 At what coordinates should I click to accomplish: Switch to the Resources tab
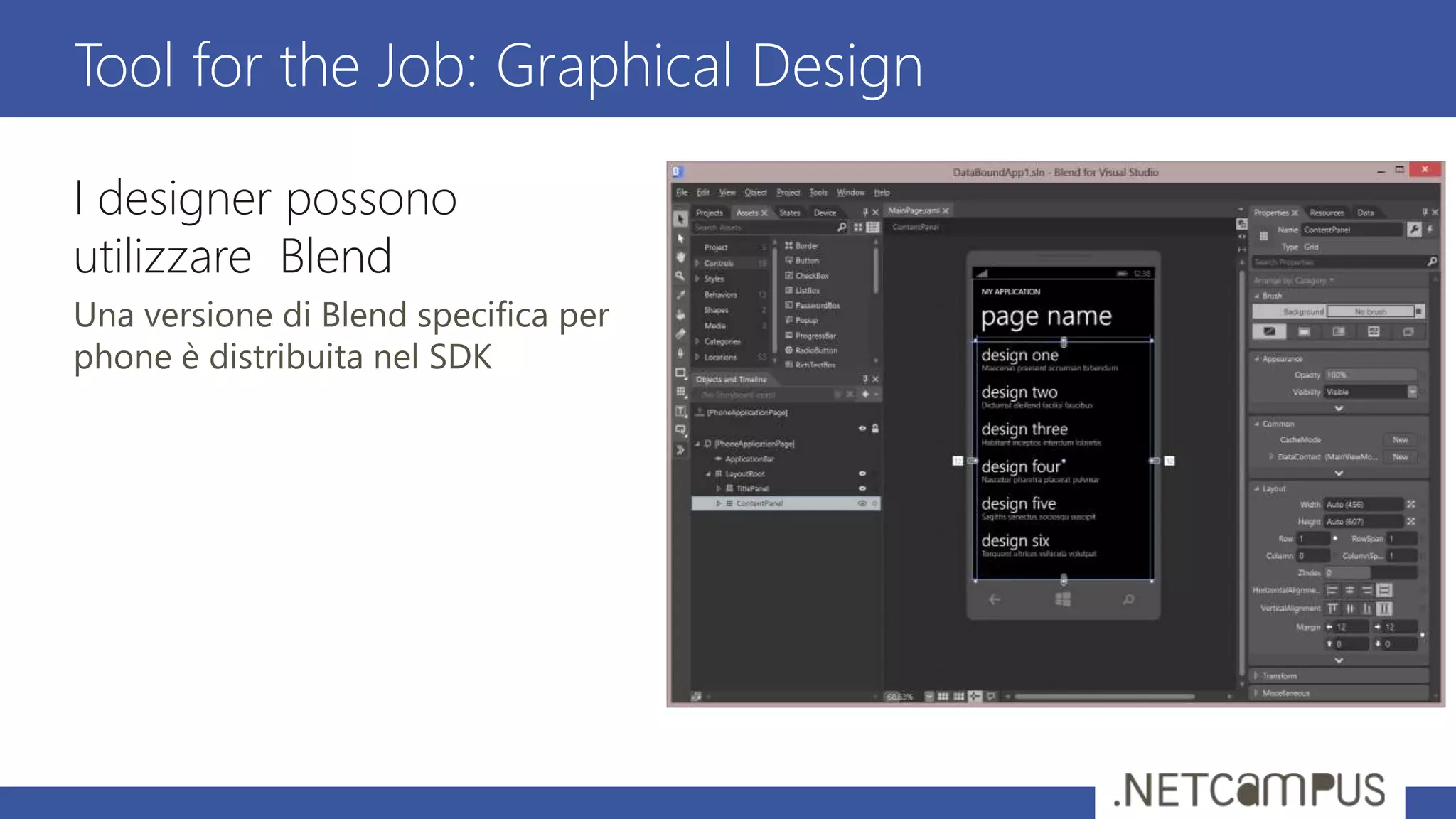click(x=1327, y=213)
